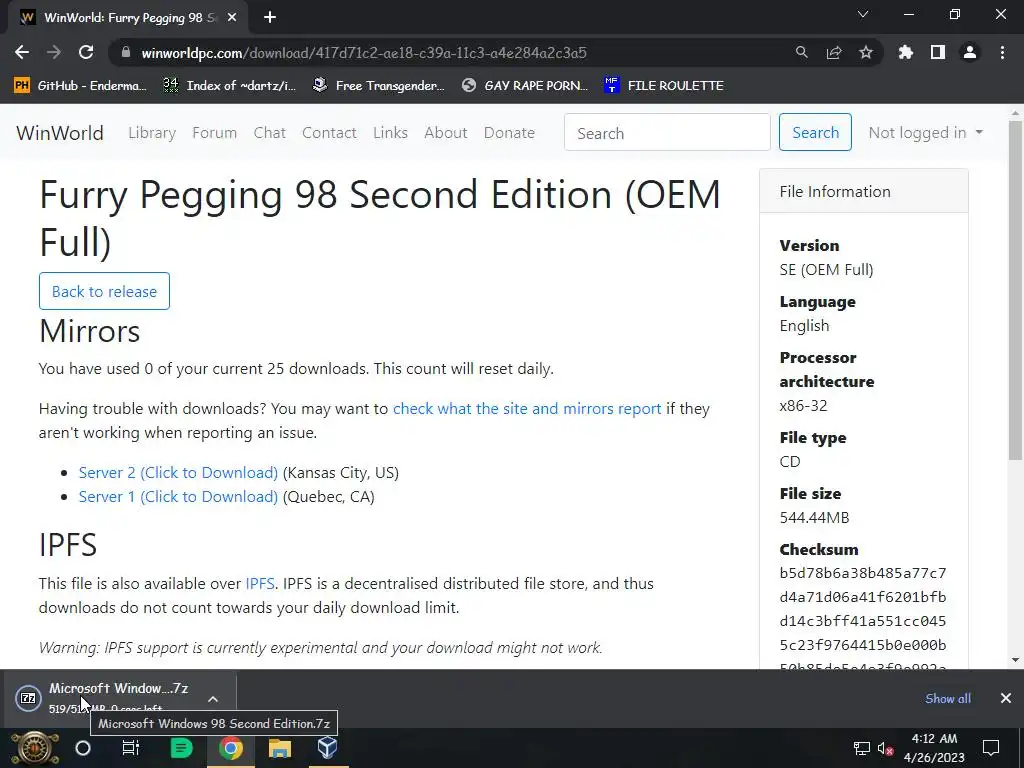Open the Links nav item
Screen dimensions: 1024x768
pyautogui.click(x=391, y=133)
